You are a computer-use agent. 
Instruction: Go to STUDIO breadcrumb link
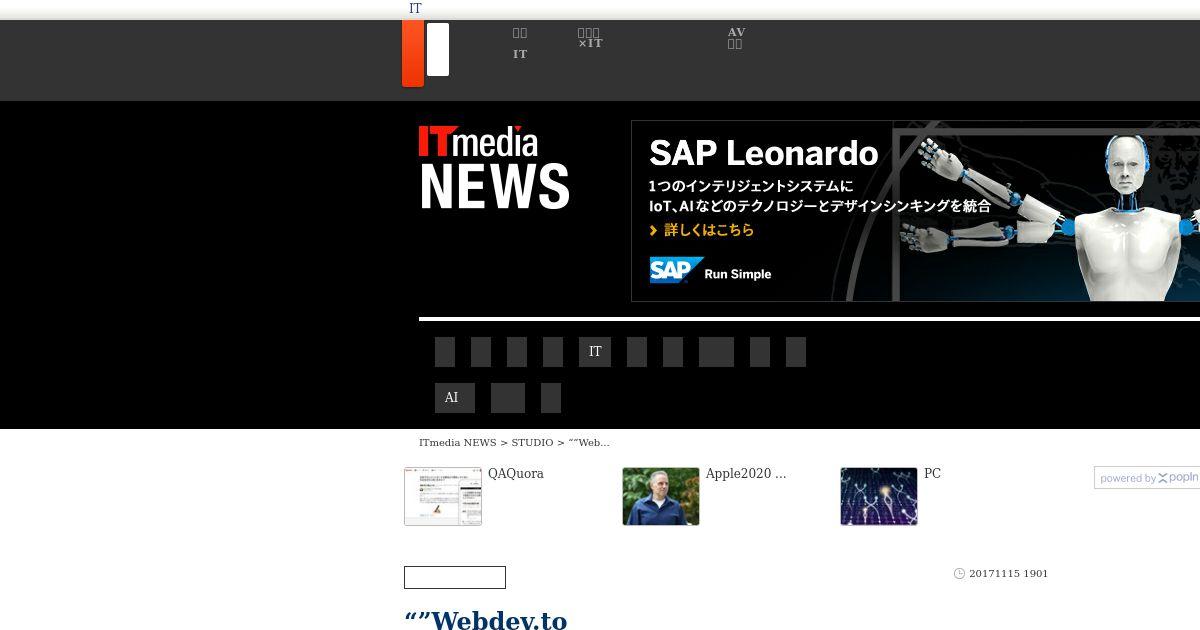point(532,442)
